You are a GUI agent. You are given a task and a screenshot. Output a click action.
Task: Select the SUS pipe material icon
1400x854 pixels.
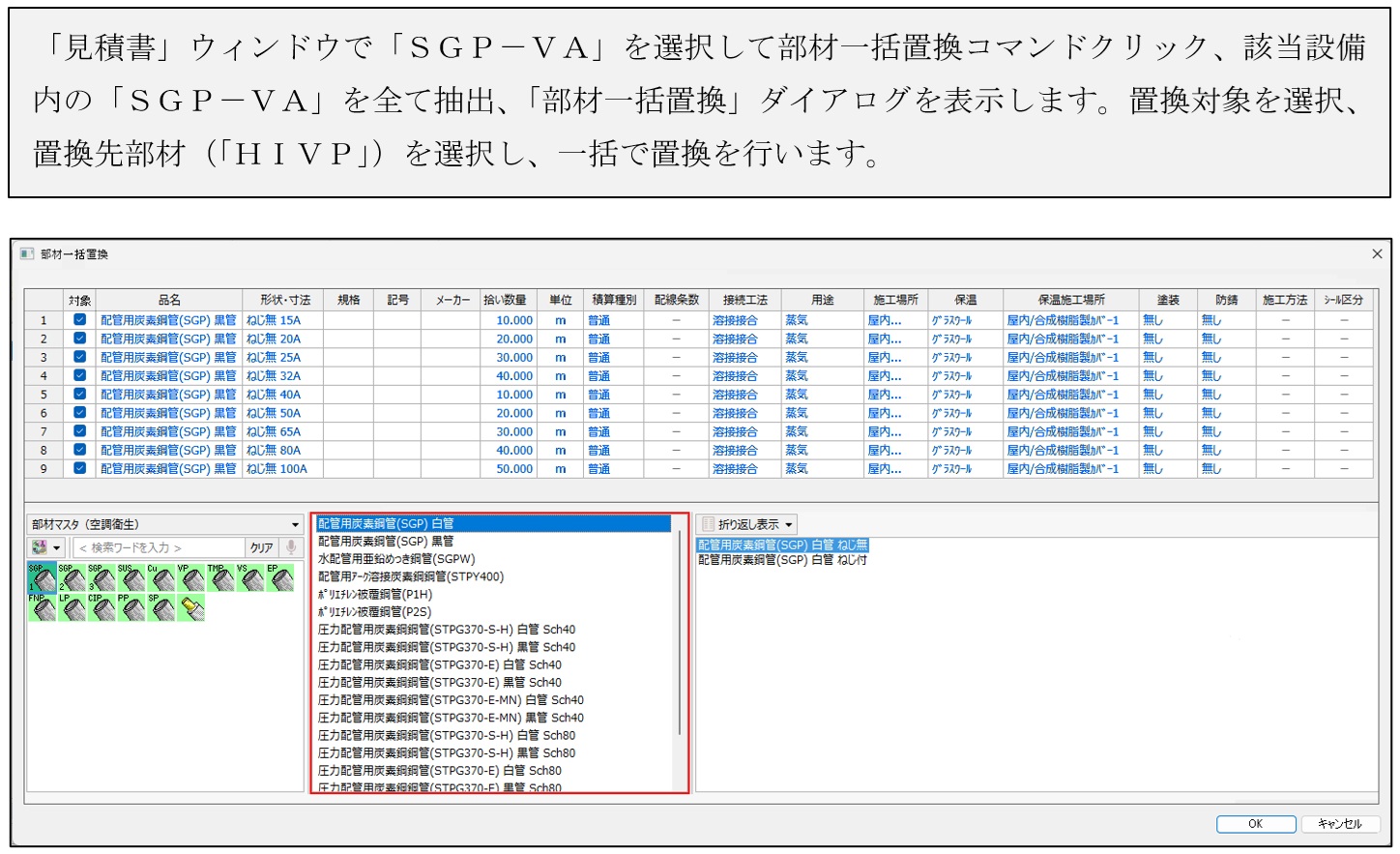(131, 578)
